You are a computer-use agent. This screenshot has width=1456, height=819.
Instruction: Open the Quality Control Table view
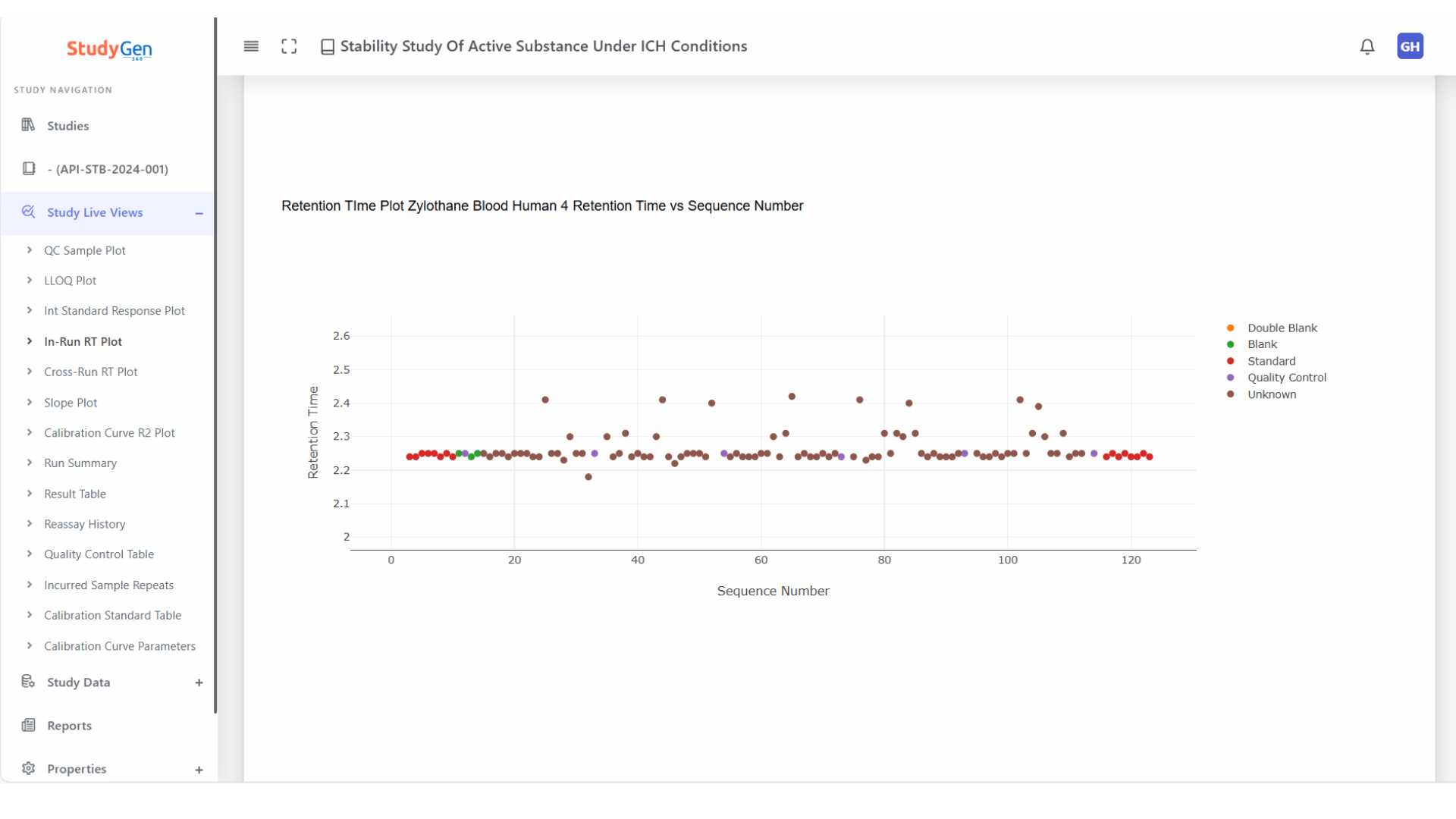tap(99, 554)
